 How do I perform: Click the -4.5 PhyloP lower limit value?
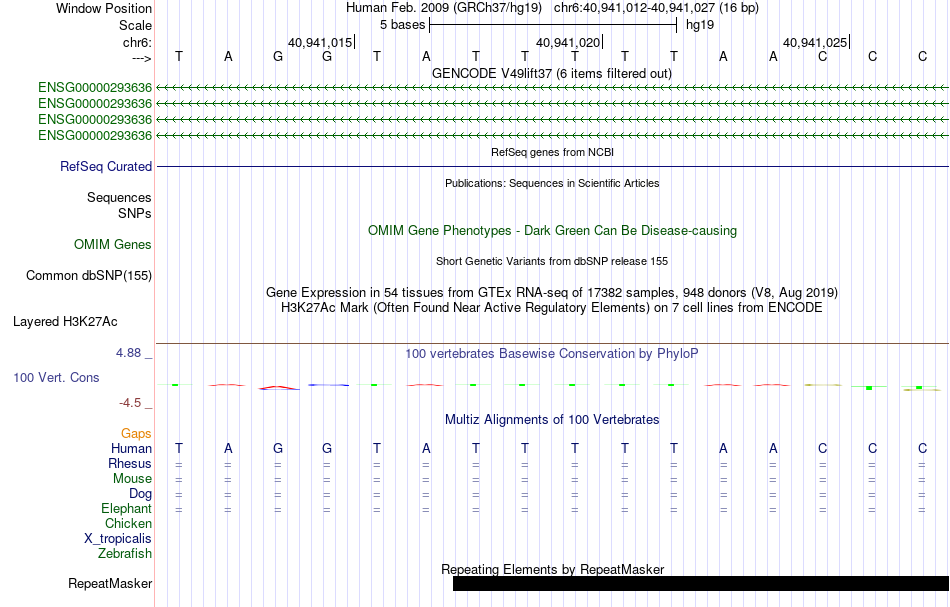tap(129, 403)
